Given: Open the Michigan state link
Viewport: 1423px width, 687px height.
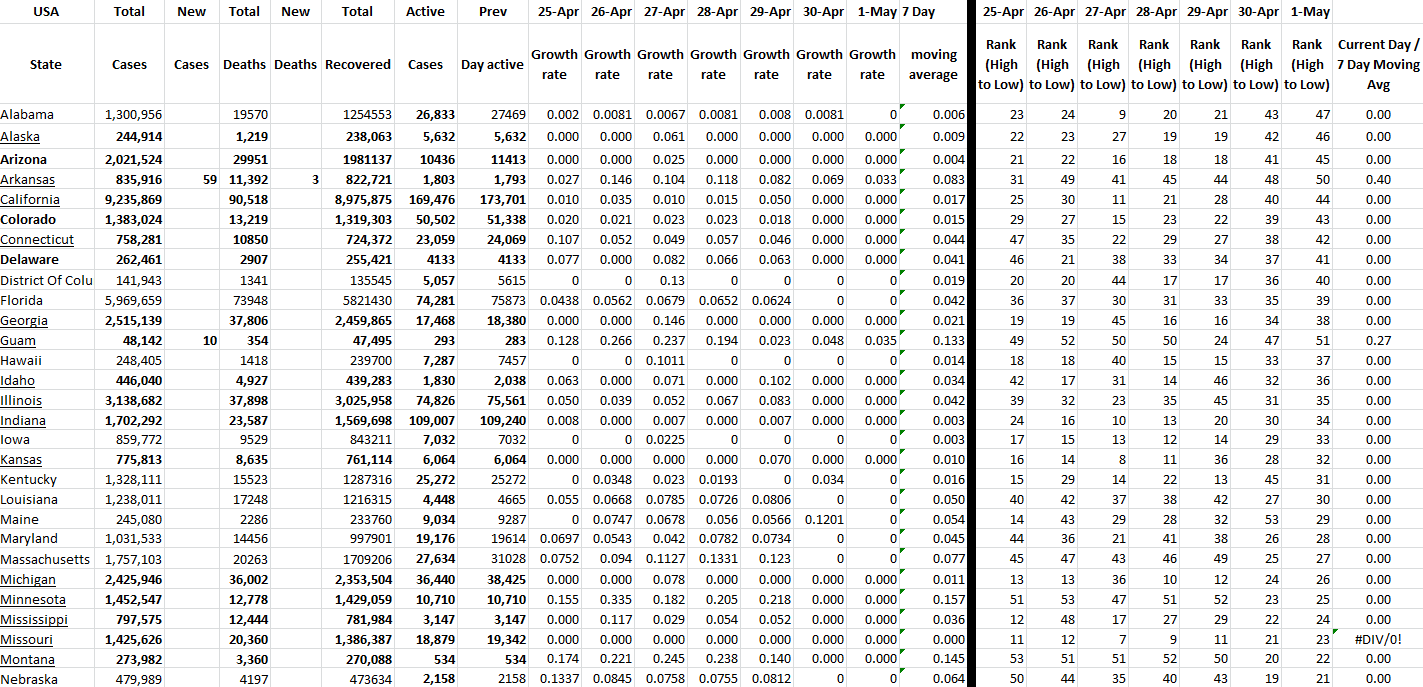Looking at the screenshot, I should click(x=28, y=580).
